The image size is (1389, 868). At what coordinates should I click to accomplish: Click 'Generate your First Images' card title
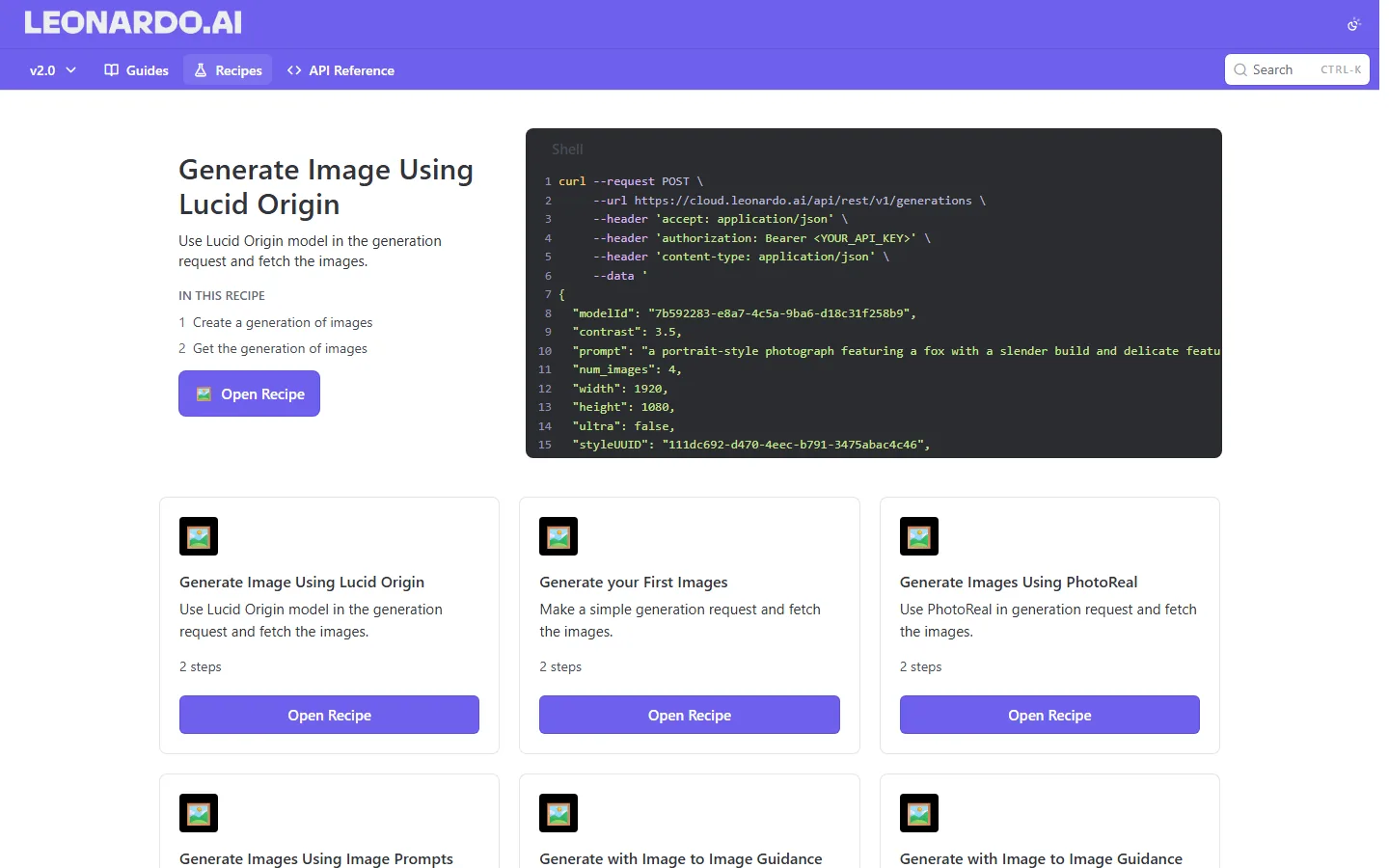[634, 582]
